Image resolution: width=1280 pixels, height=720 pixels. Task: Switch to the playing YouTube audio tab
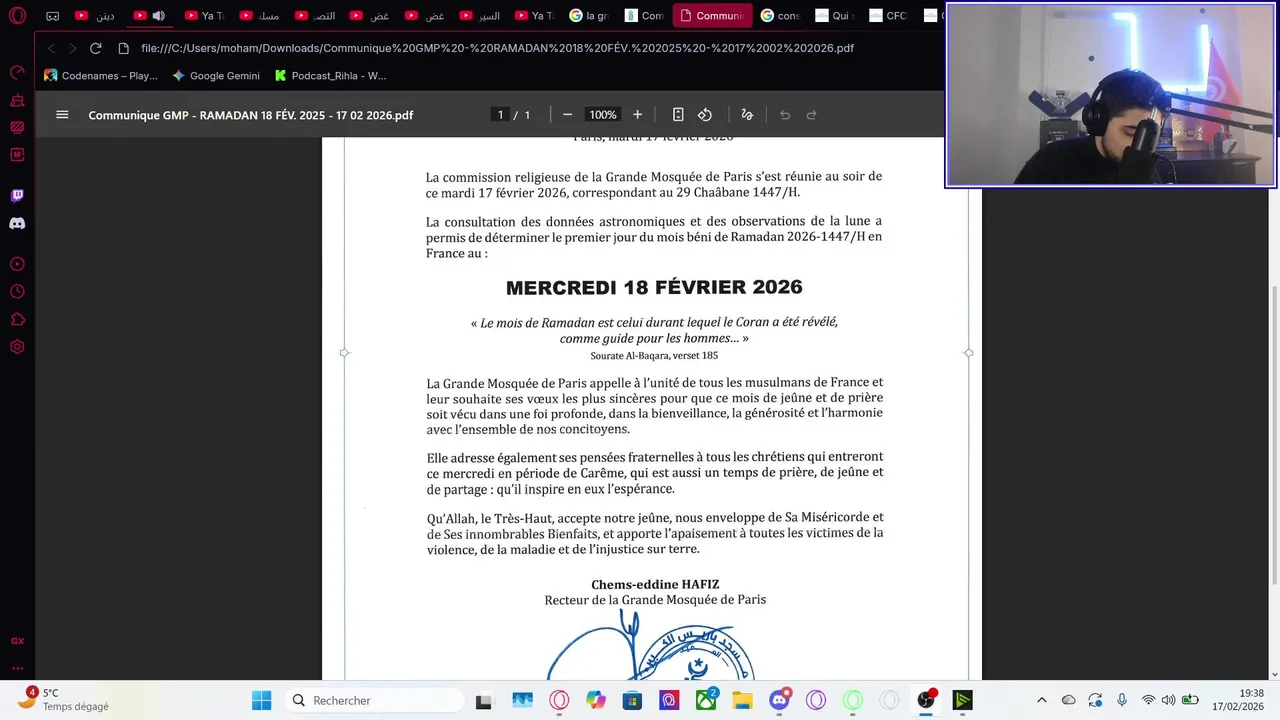click(x=148, y=16)
